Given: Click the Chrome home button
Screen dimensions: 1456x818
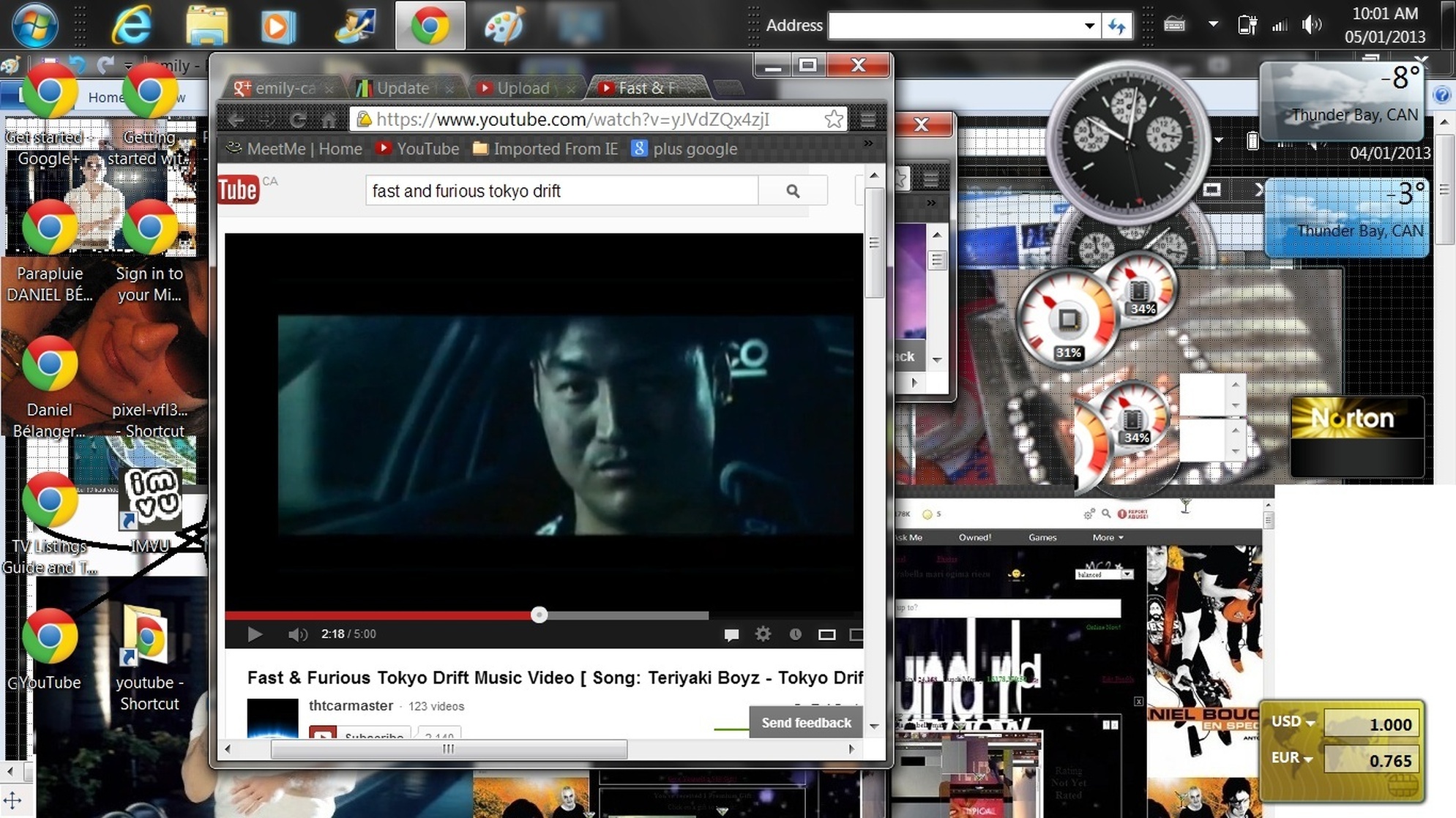Looking at the screenshot, I should coord(329,119).
